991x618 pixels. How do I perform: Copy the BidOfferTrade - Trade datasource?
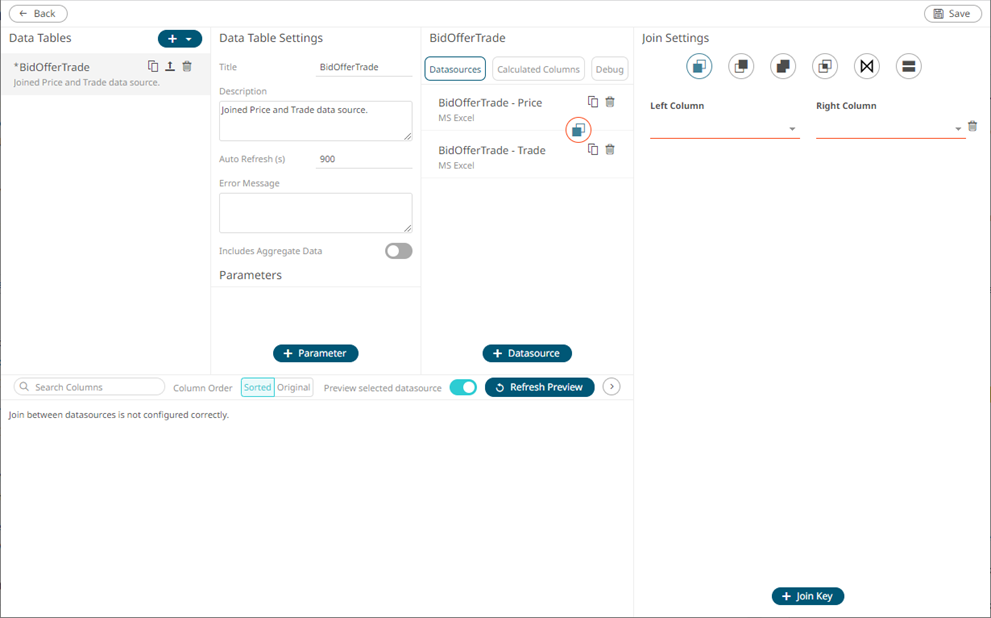[593, 150]
